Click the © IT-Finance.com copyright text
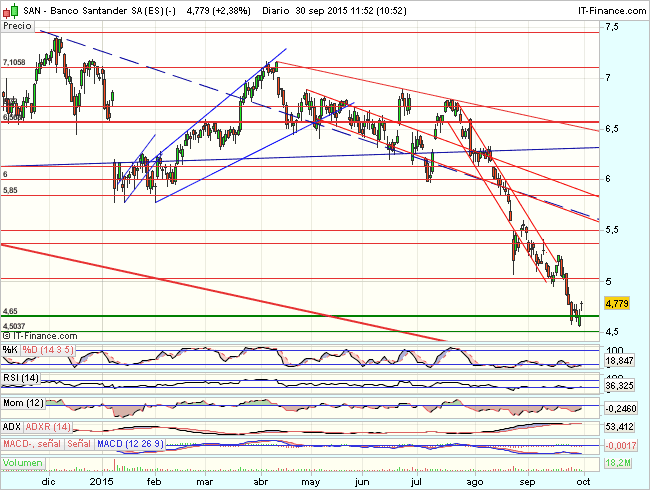This screenshot has width=650, height=490. pyautogui.click(x=40, y=336)
